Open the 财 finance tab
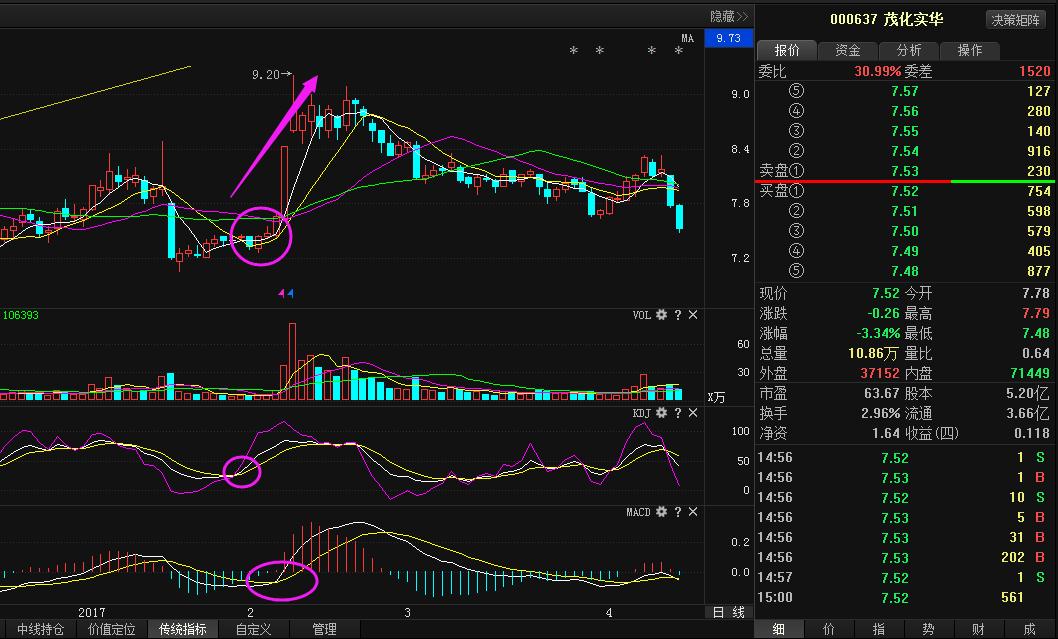Screen dimensions: 1058x639 979,630
